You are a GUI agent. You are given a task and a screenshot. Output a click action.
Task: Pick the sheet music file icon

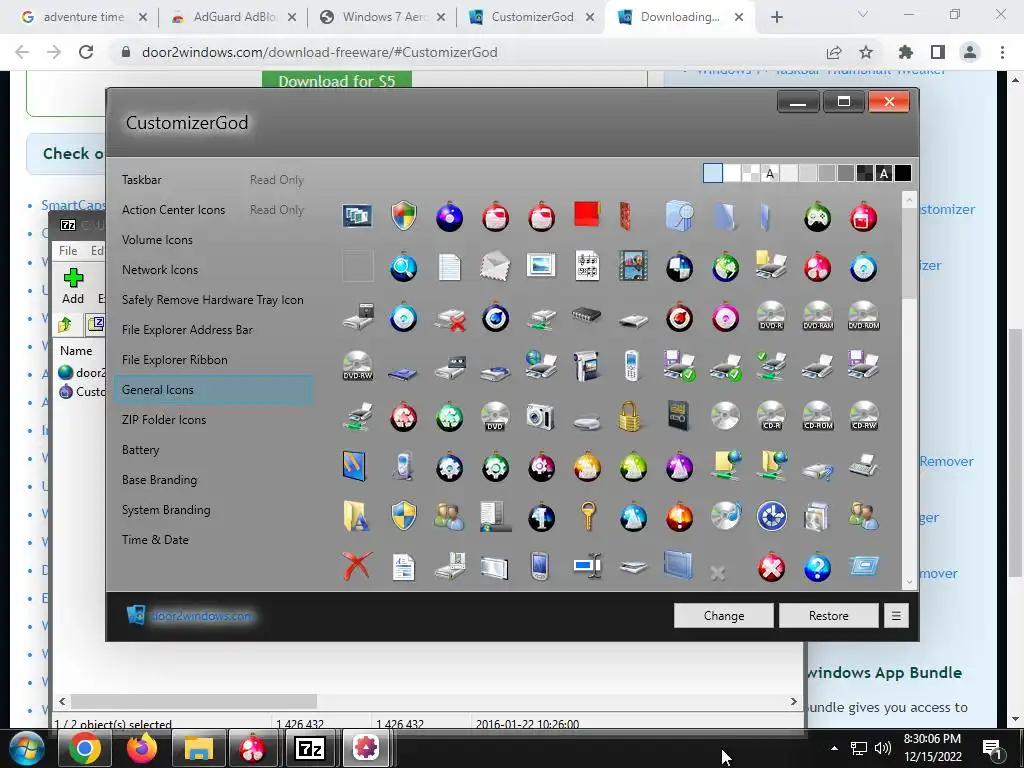586,267
